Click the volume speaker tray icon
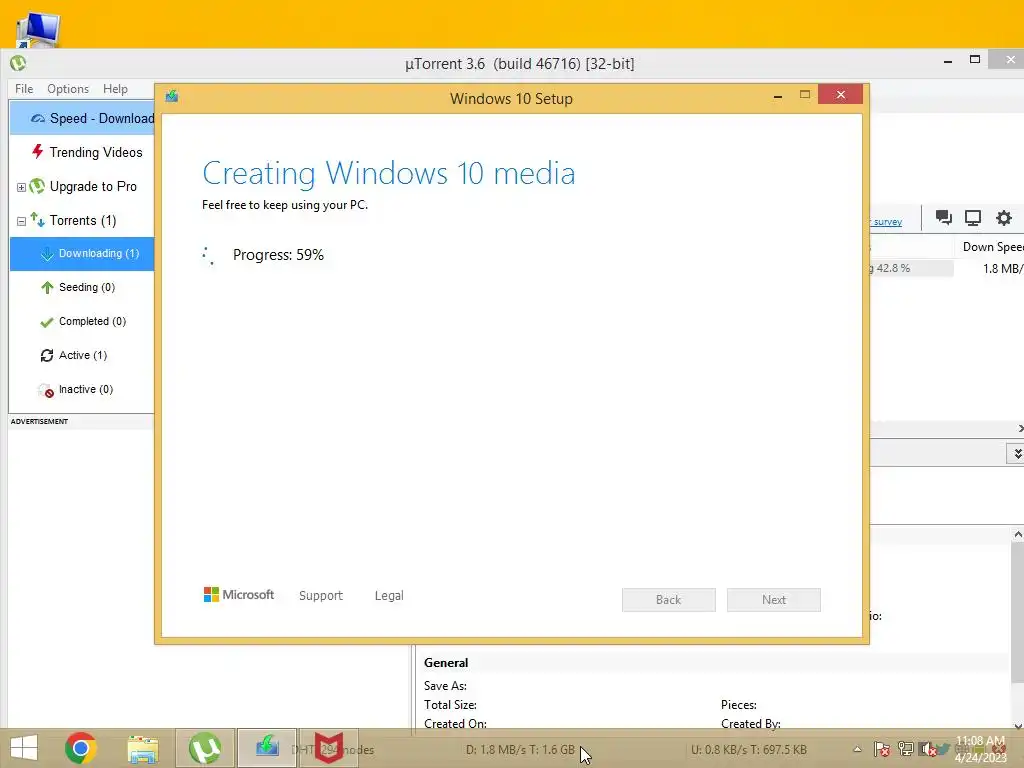The width and height of the screenshot is (1024, 768). tap(928, 749)
